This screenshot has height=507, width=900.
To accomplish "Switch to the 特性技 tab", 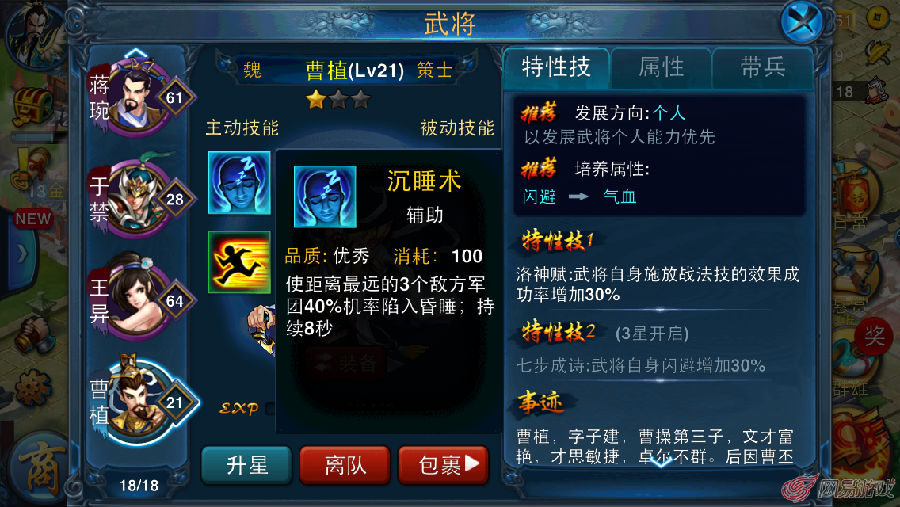I will click(x=556, y=68).
